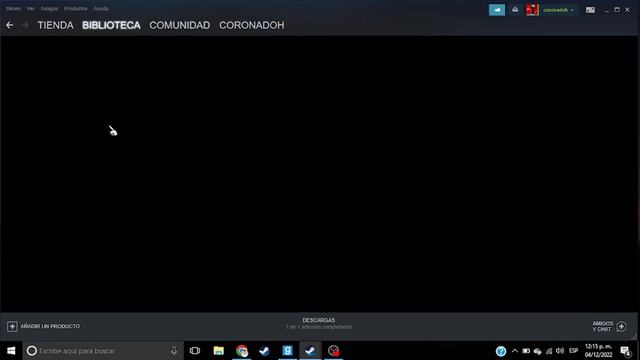Open File Explorer from the taskbar
Image resolution: width=640 pixels, height=360 pixels.
click(219, 351)
